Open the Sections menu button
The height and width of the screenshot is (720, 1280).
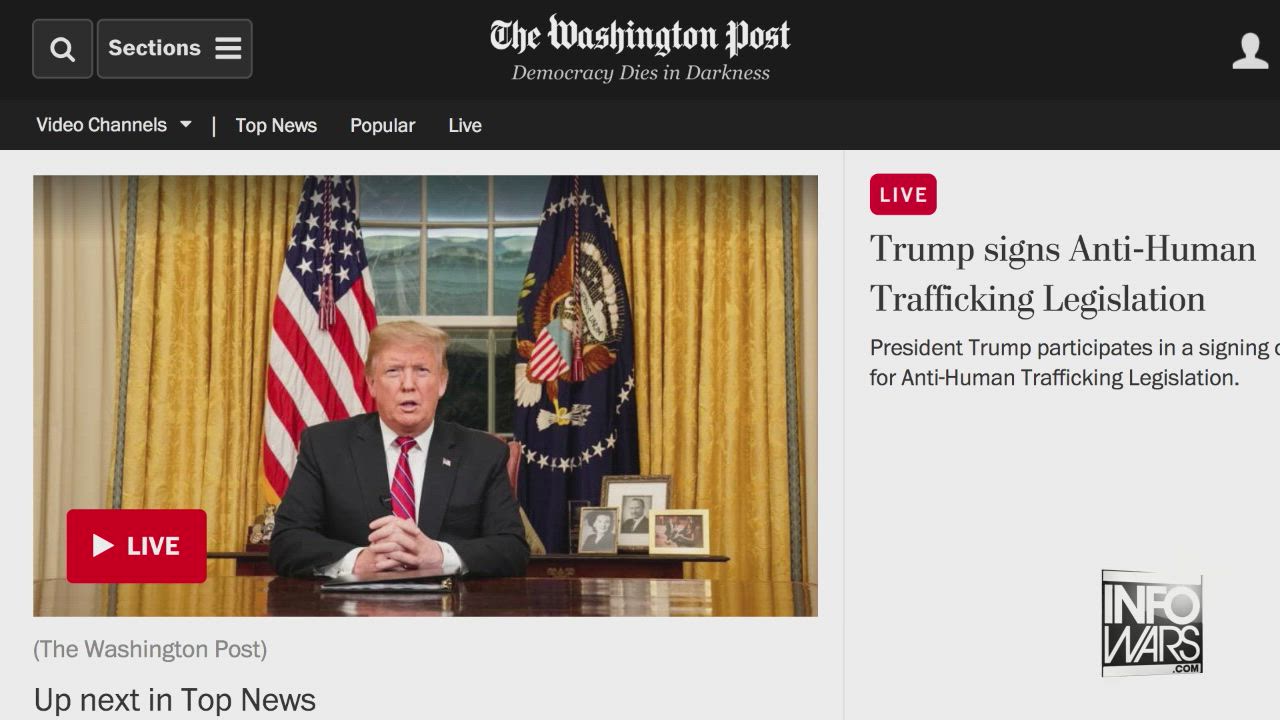(174, 49)
